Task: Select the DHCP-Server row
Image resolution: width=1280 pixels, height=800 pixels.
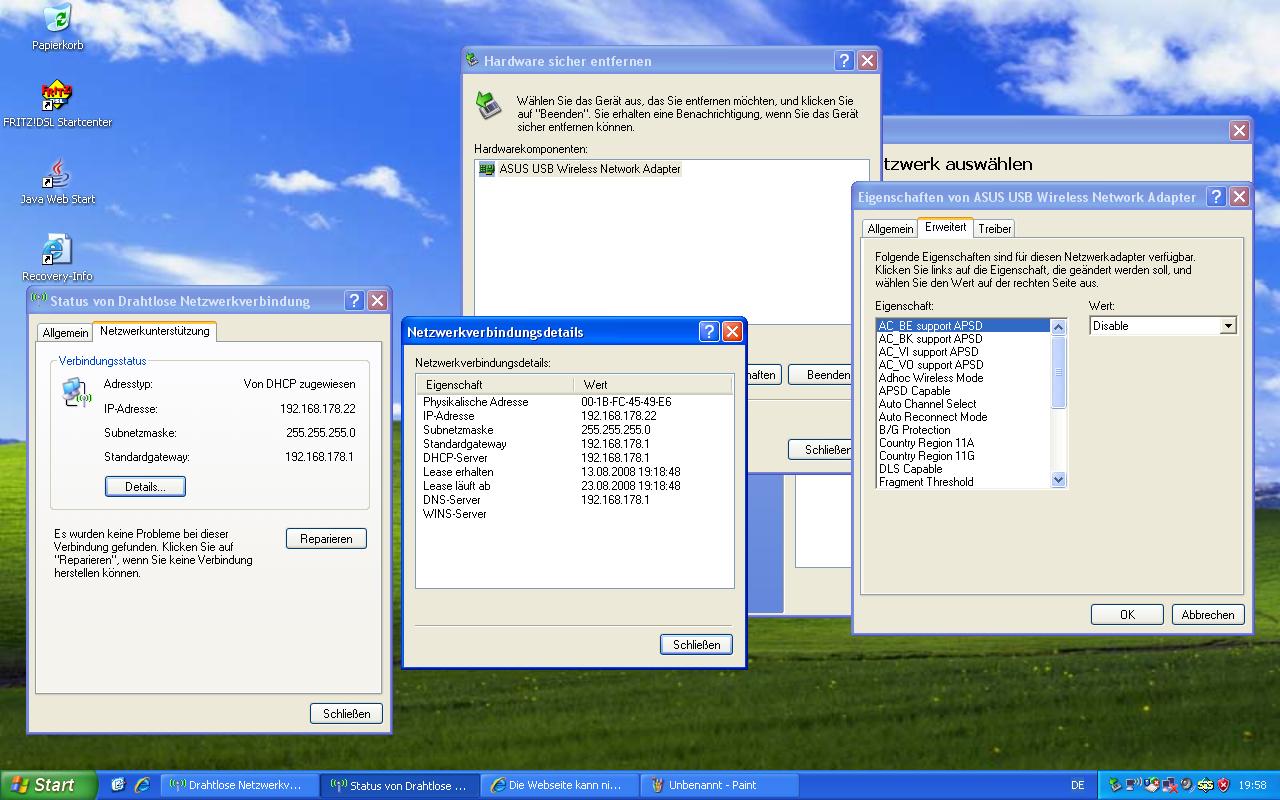Action: [x=575, y=458]
